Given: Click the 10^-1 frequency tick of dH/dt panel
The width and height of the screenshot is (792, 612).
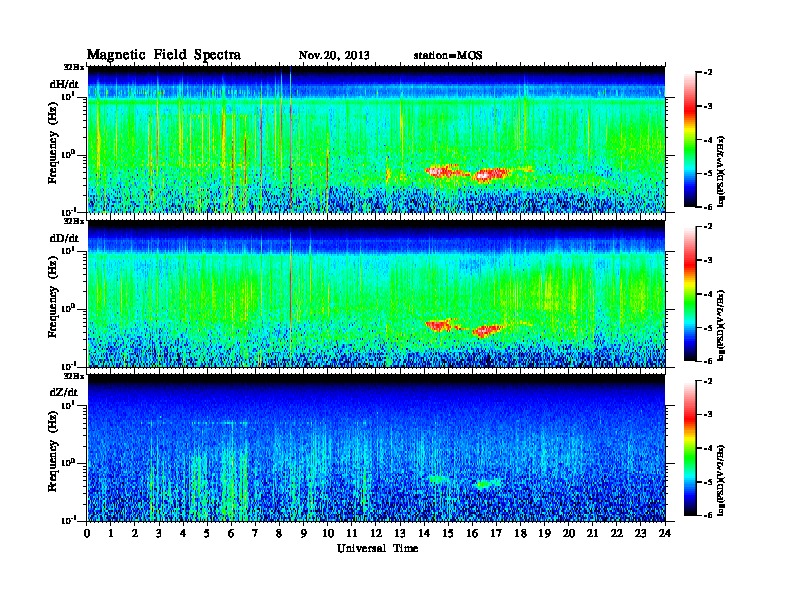Looking at the screenshot, I should pyautogui.click(x=69, y=211).
